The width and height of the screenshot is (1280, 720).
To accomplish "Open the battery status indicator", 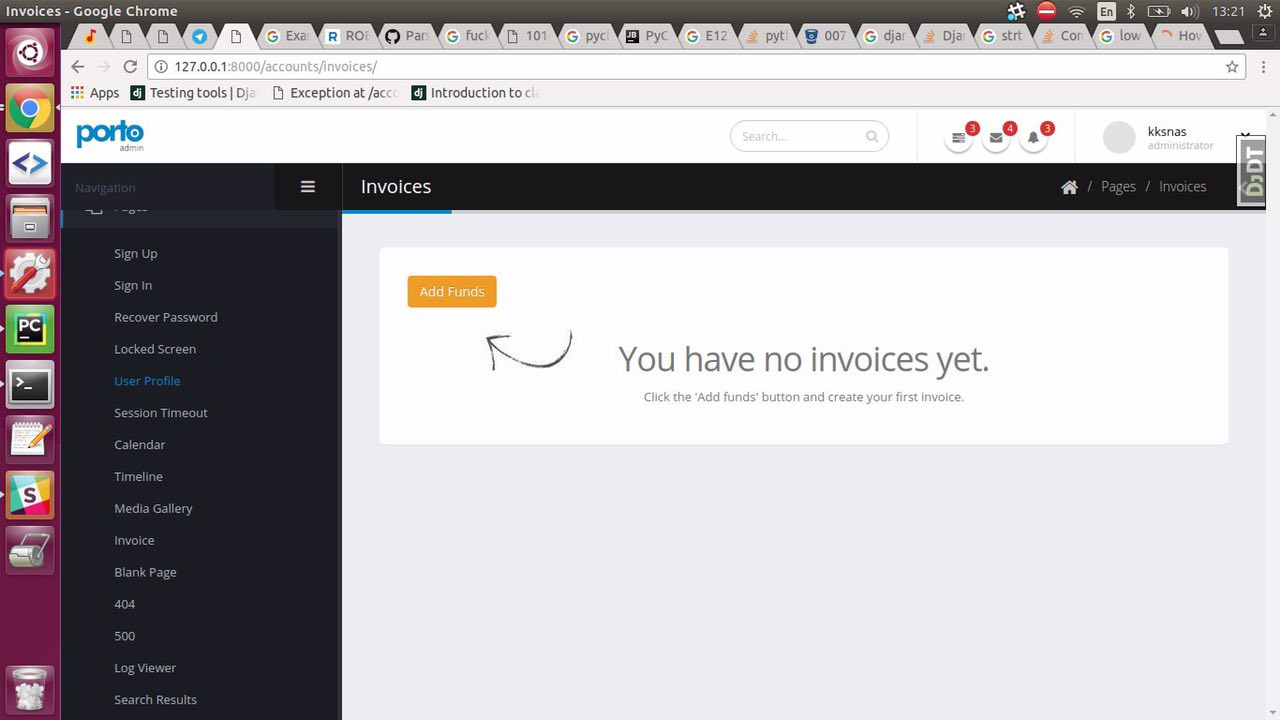I will [x=1159, y=11].
